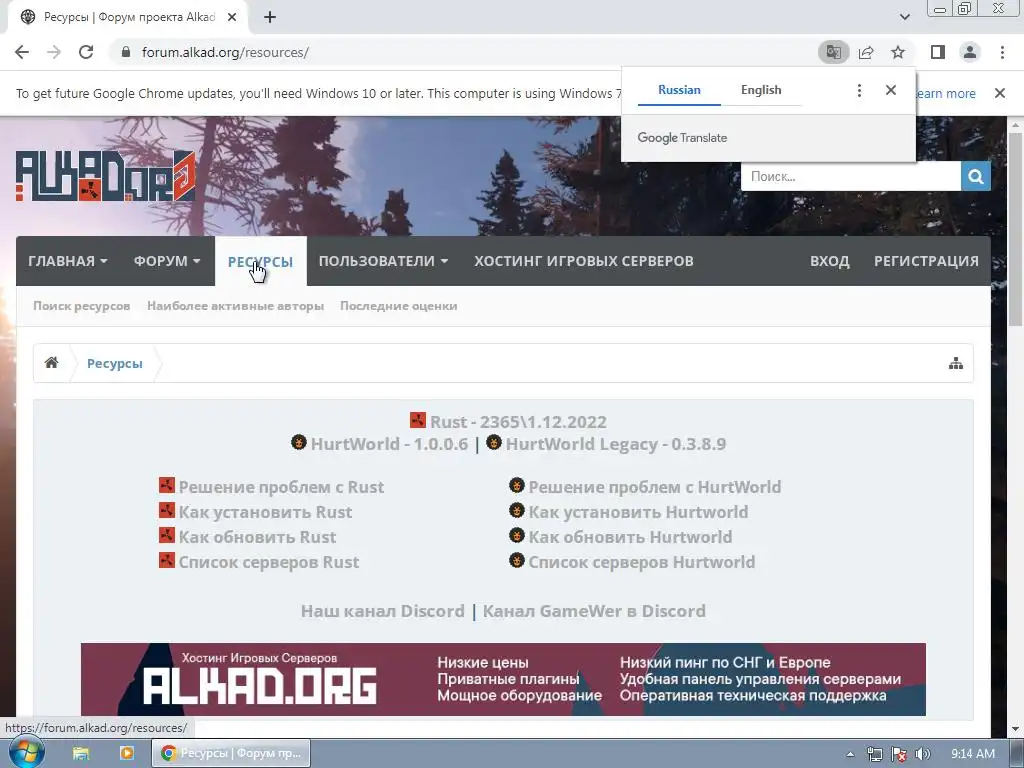Image resolution: width=1024 pixels, height=768 pixels.
Task: Open new browser tab with plus
Action: [x=270, y=17]
